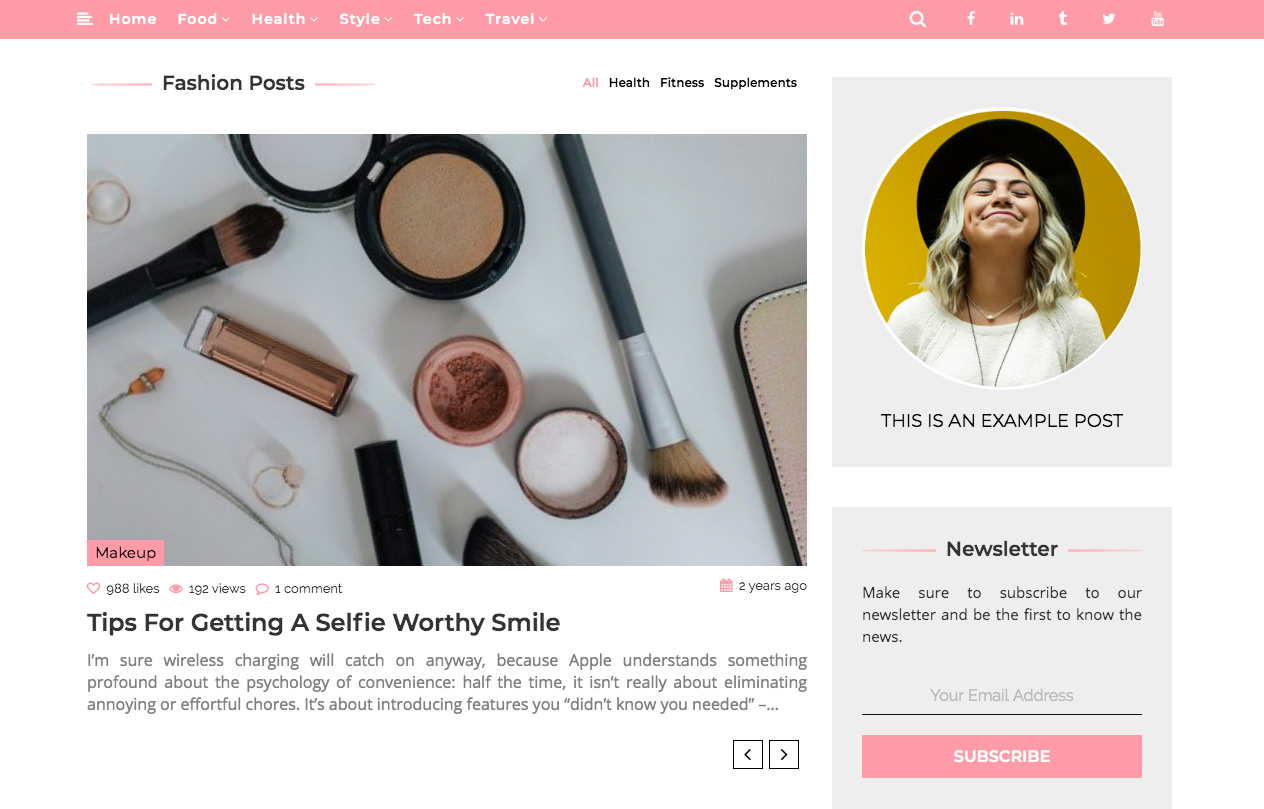1264x809 pixels.
Task: Click the Makeup category tag
Action: (x=126, y=553)
